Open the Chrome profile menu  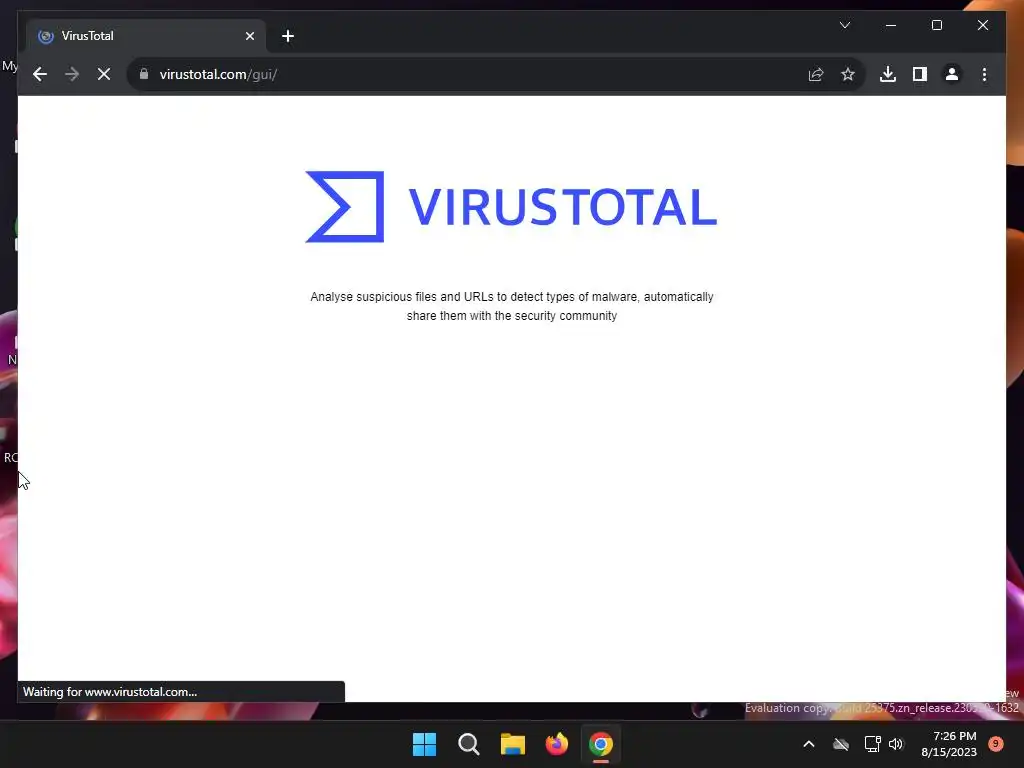click(x=952, y=74)
